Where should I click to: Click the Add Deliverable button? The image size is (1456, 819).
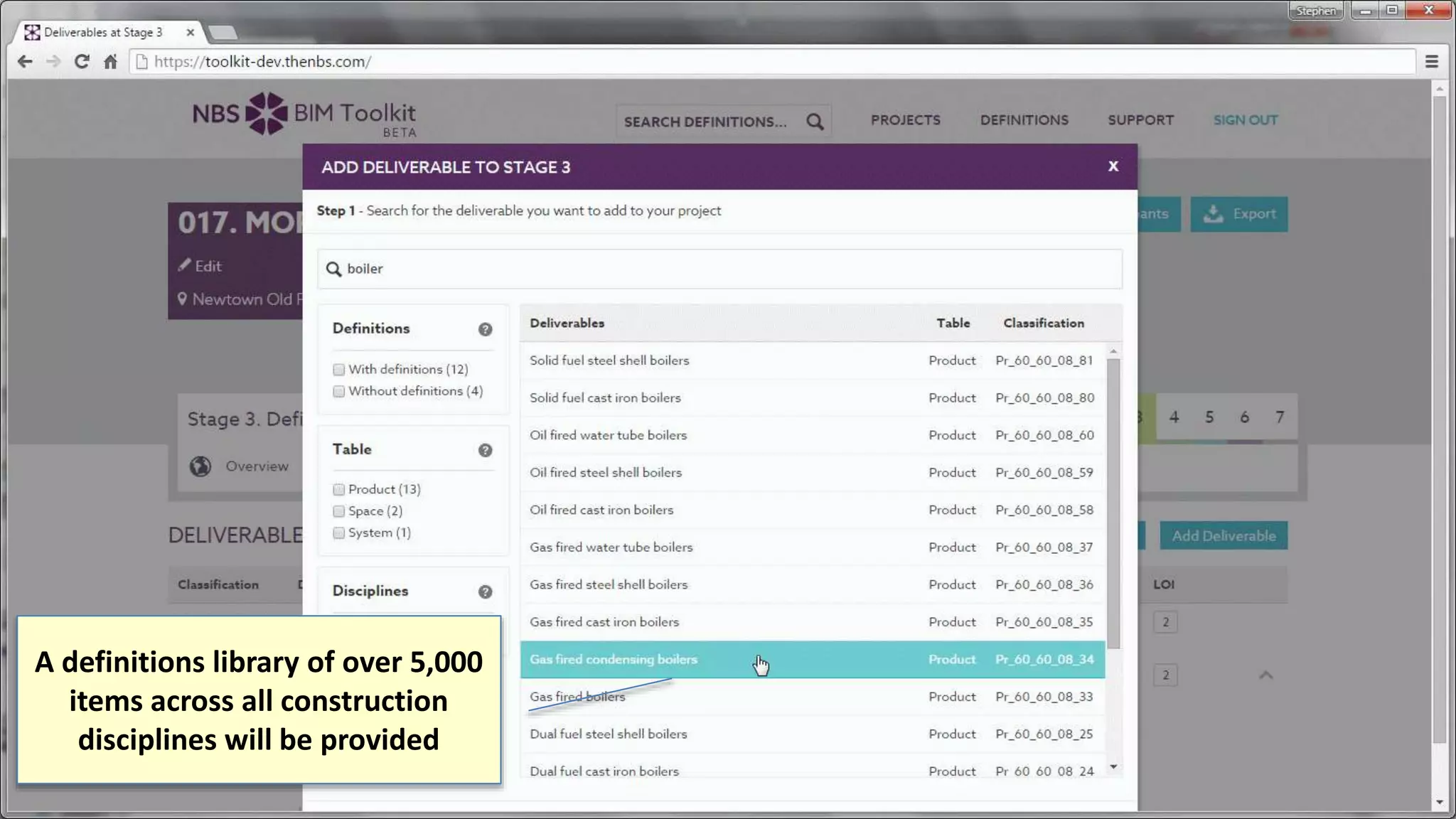1224,536
